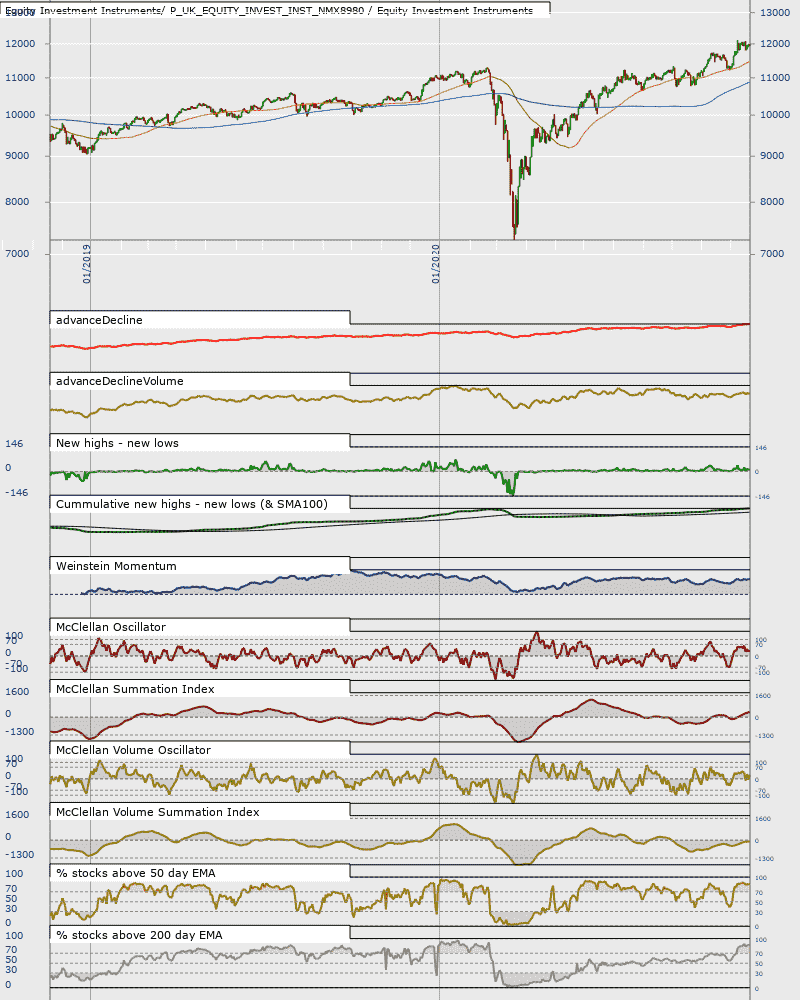Viewport: 800px width, 1000px height.
Task: Click the McClellan Oscillator panel label
Action: coord(110,628)
